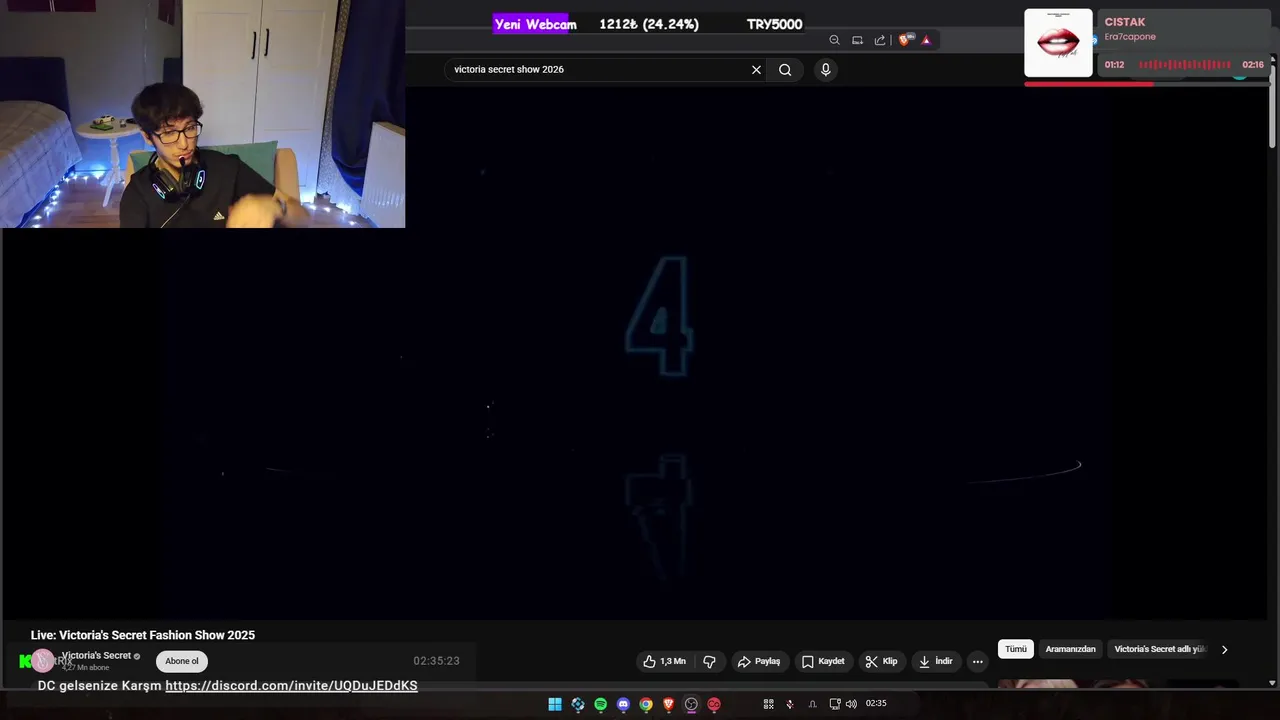Dislike the video with thumbs-down
This screenshot has width=1280, height=720.
[x=709, y=661]
